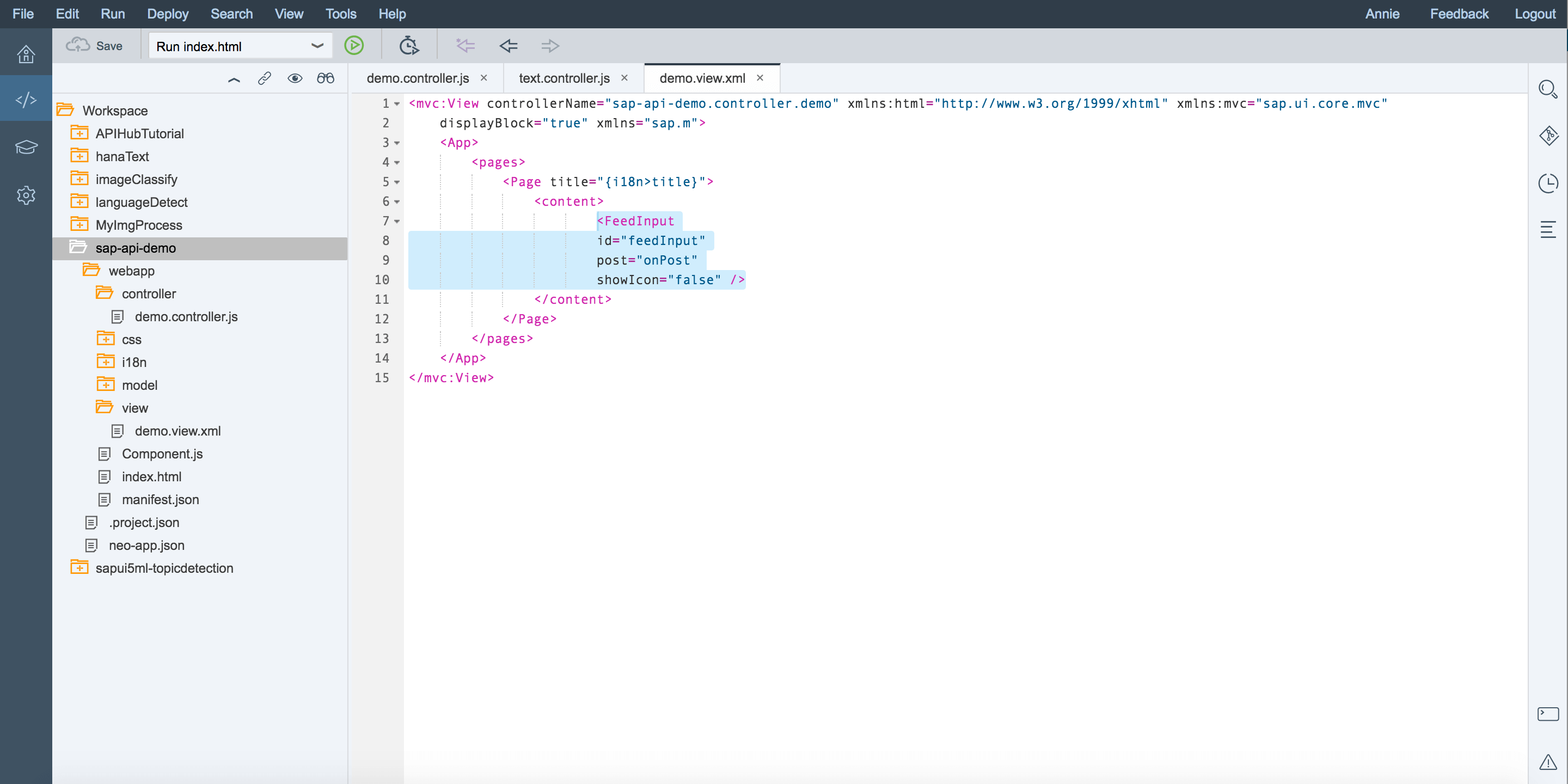
Task: Expand the model folder
Action: (105, 384)
